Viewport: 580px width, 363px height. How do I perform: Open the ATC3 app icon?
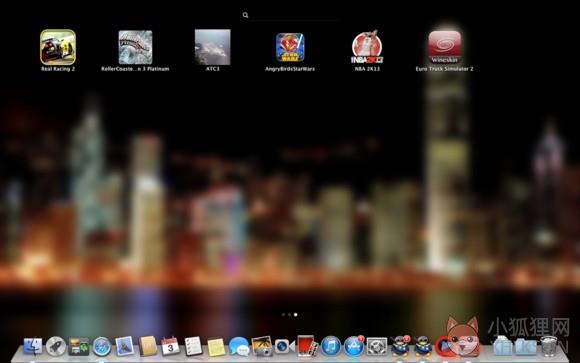(213, 47)
